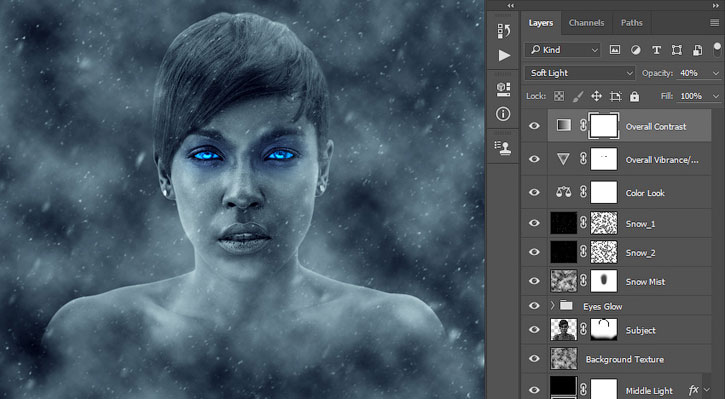Screen dimensions: 725x399
Task: Open fx effects icon on Middle Light layer
Action: point(693,390)
